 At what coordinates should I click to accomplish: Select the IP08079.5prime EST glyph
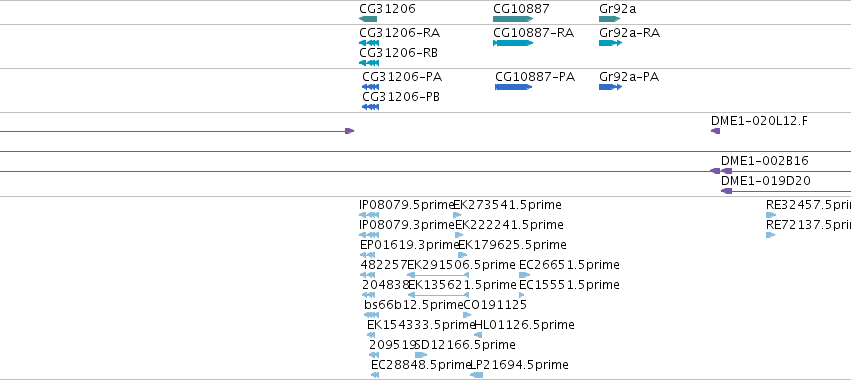(x=369, y=215)
